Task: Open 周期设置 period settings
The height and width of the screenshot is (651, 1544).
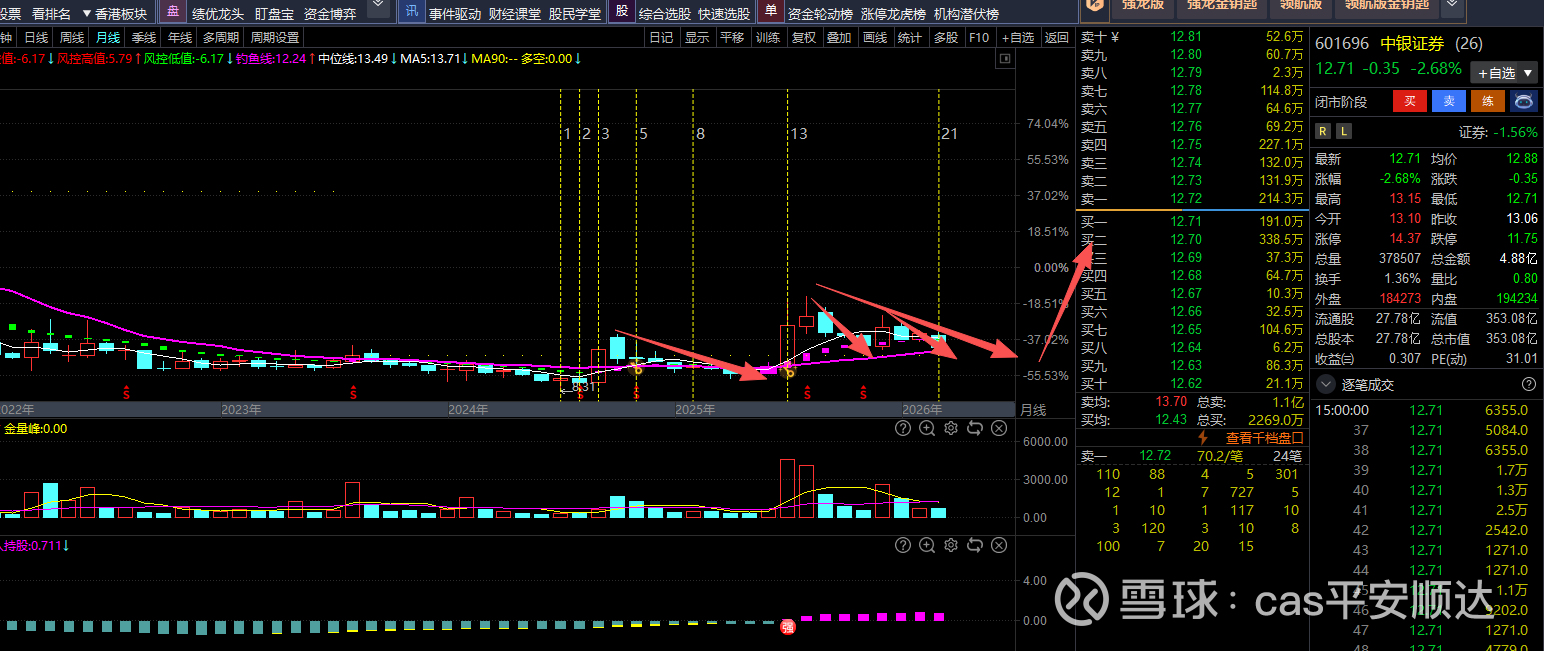Action: (275, 38)
